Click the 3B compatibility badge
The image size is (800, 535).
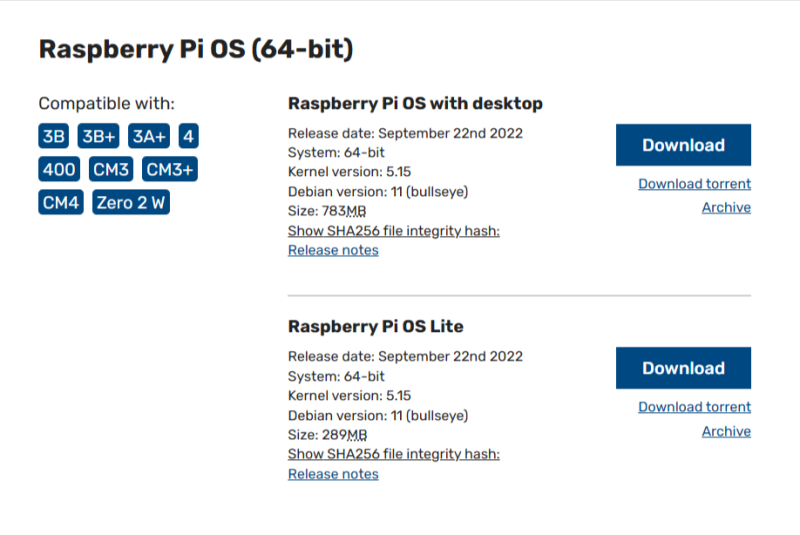click(54, 137)
